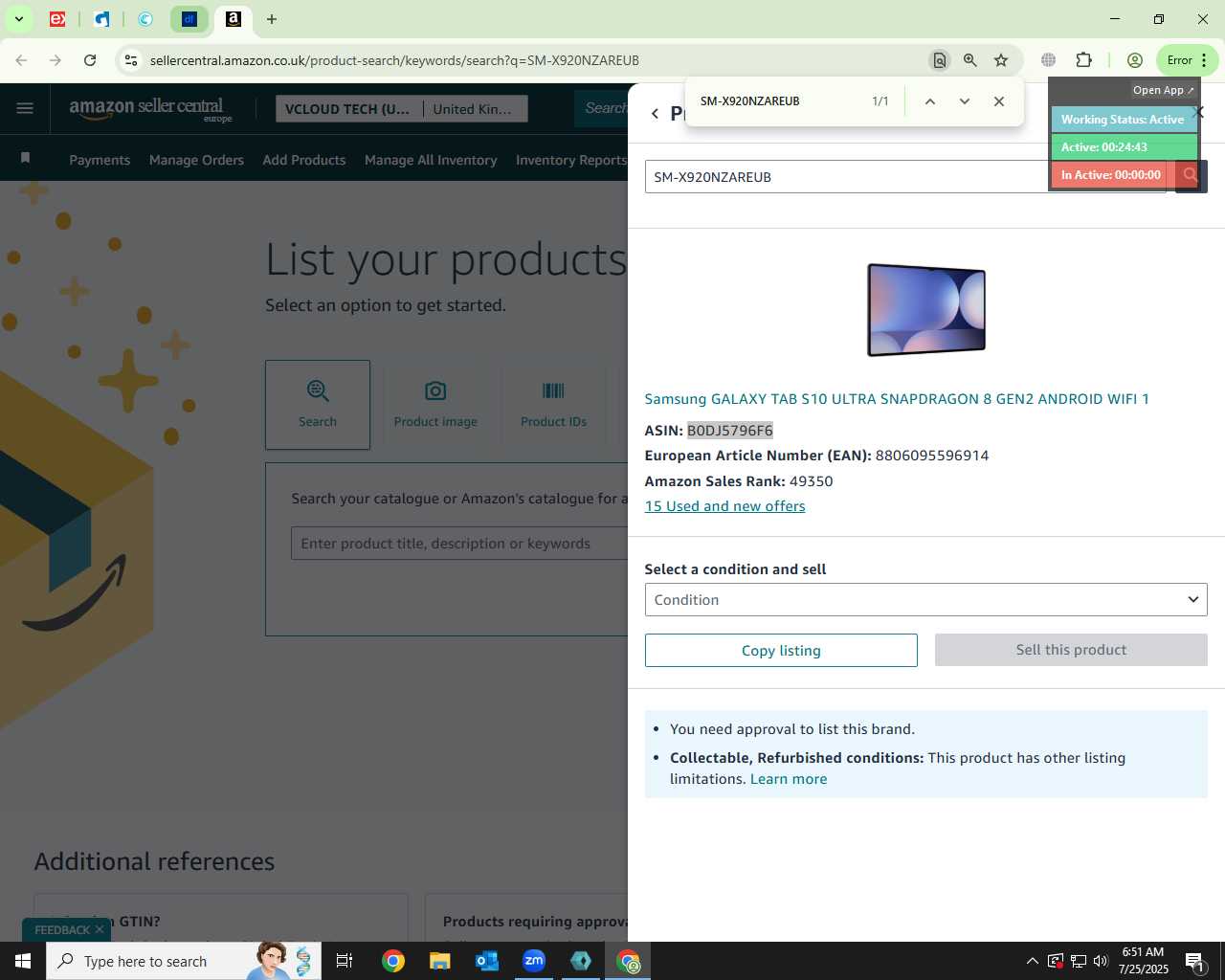Open Add Products menu
Image resolution: width=1225 pixels, height=980 pixels.
[304, 160]
